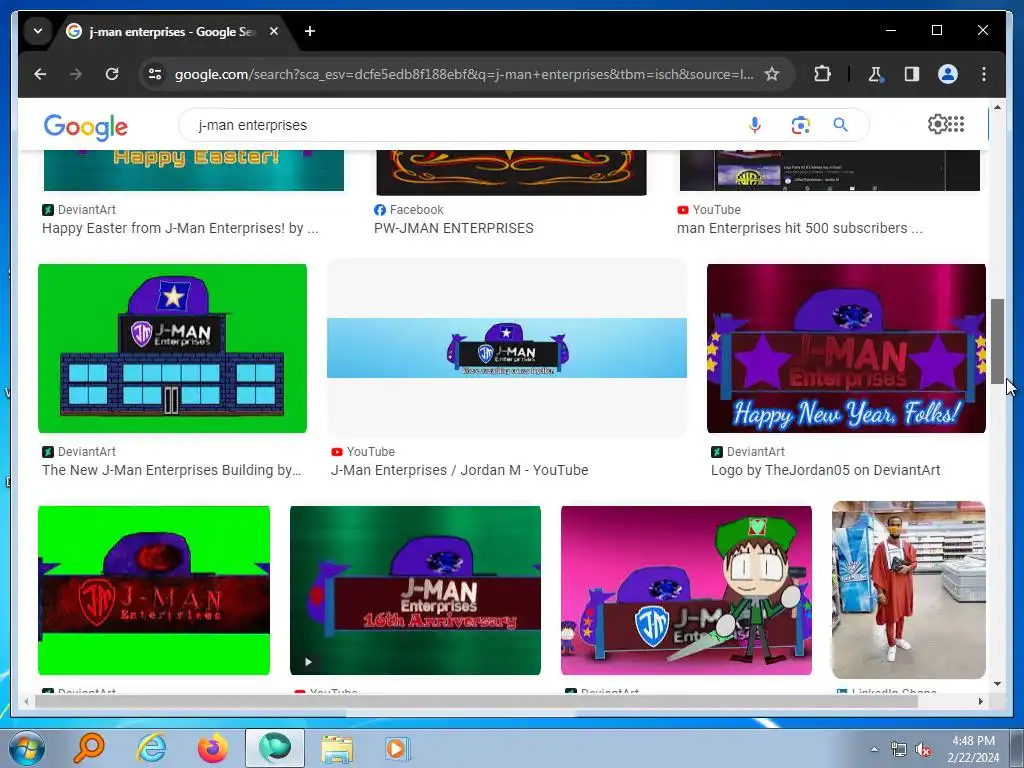
Task: Open the Happy Easter image result
Action: pyautogui.click(x=193, y=170)
